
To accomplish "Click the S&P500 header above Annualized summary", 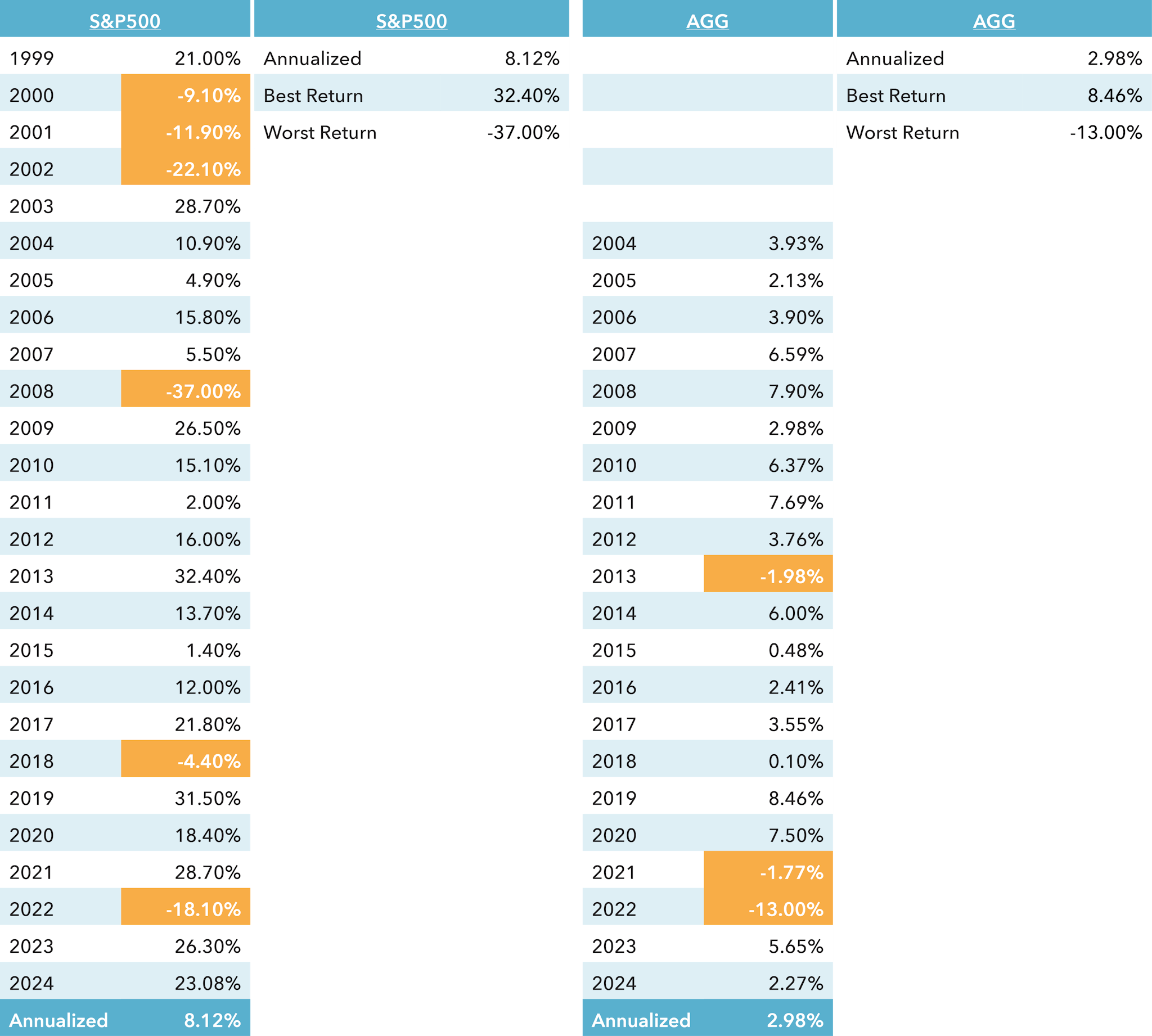I will 412,21.
